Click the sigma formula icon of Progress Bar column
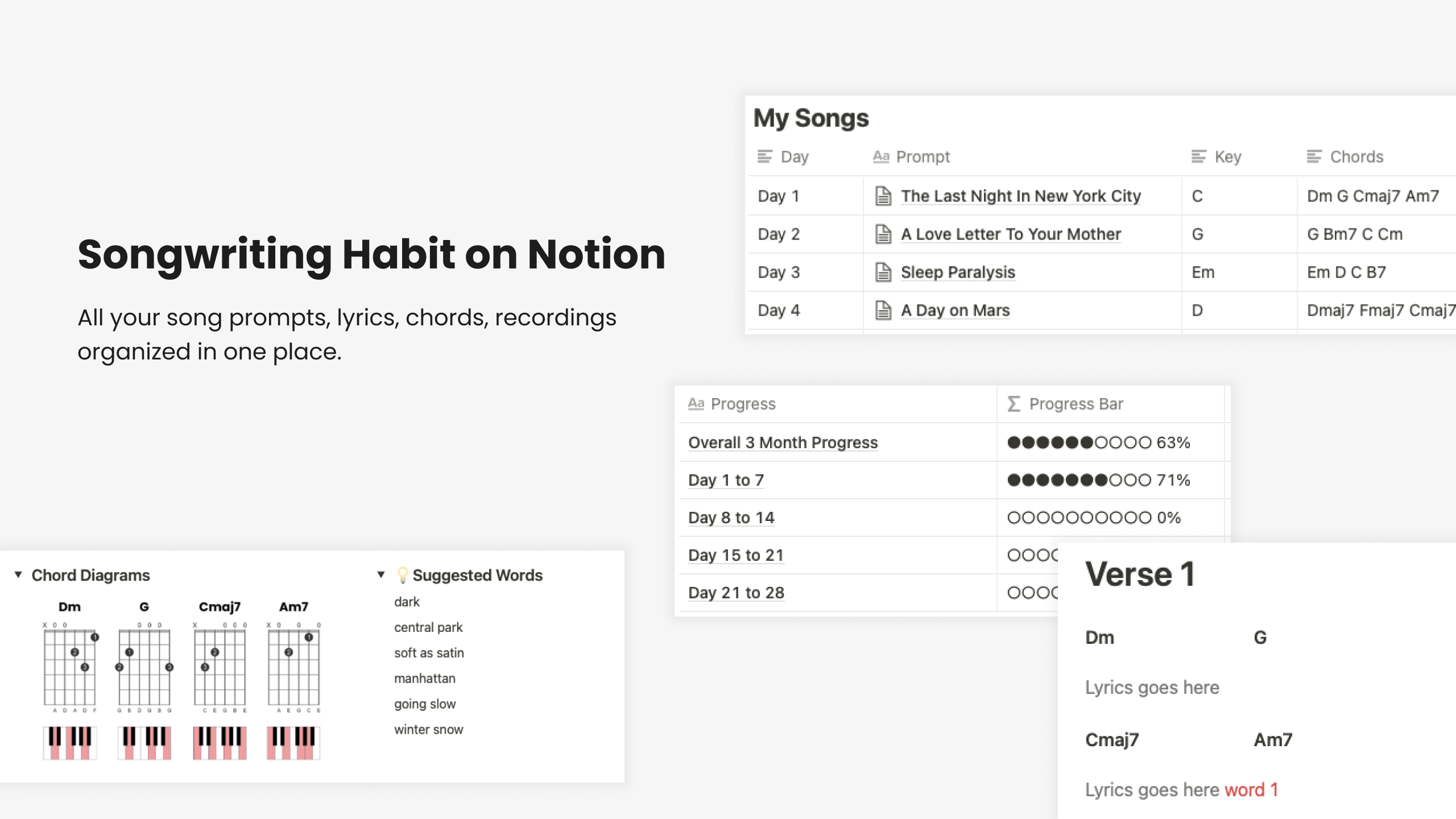This screenshot has width=1456, height=819. point(1014,404)
